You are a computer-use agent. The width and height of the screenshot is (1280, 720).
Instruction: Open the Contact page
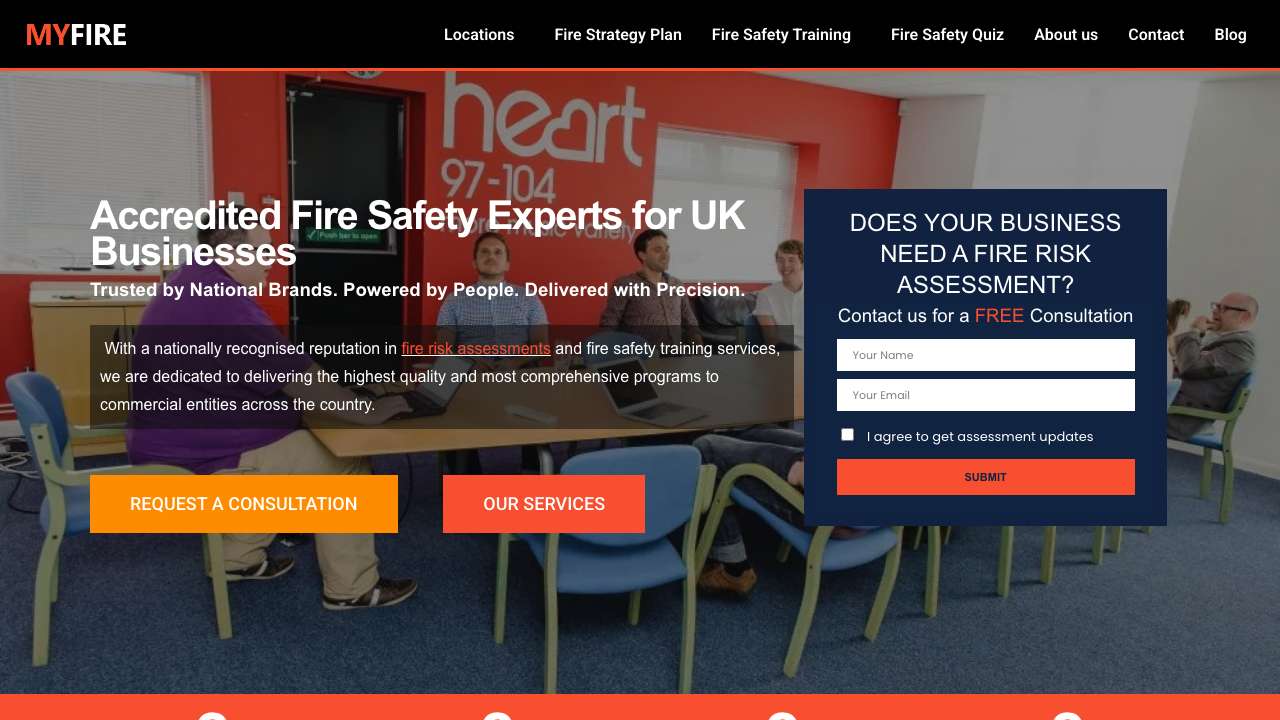pyautogui.click(x=1156, y=35)
